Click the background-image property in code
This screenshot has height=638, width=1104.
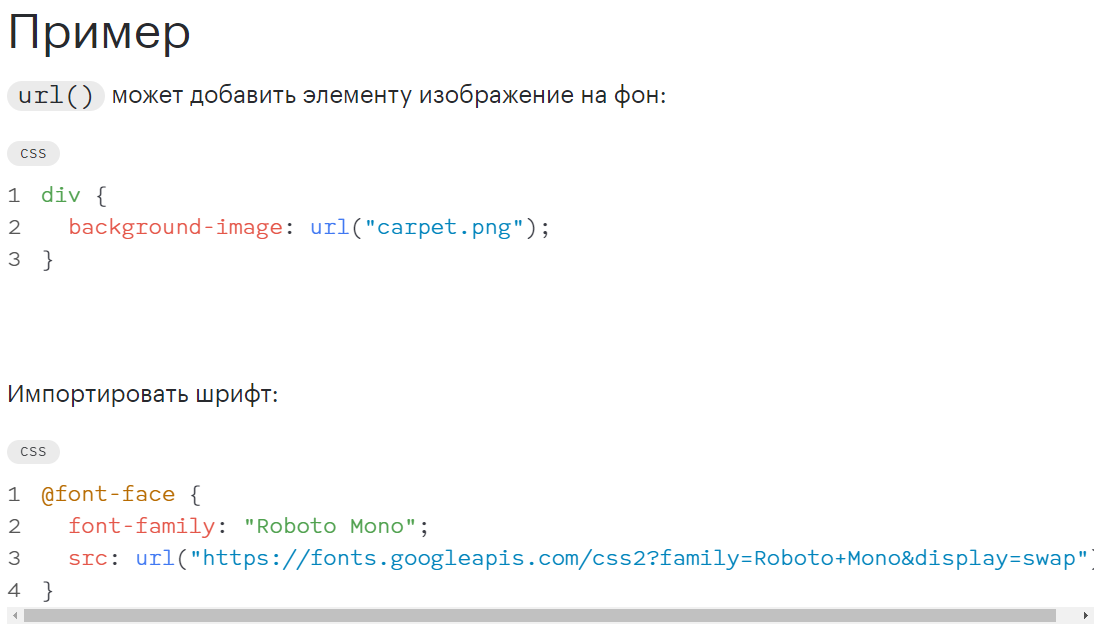pyautogui.click(x=175, y=227)
